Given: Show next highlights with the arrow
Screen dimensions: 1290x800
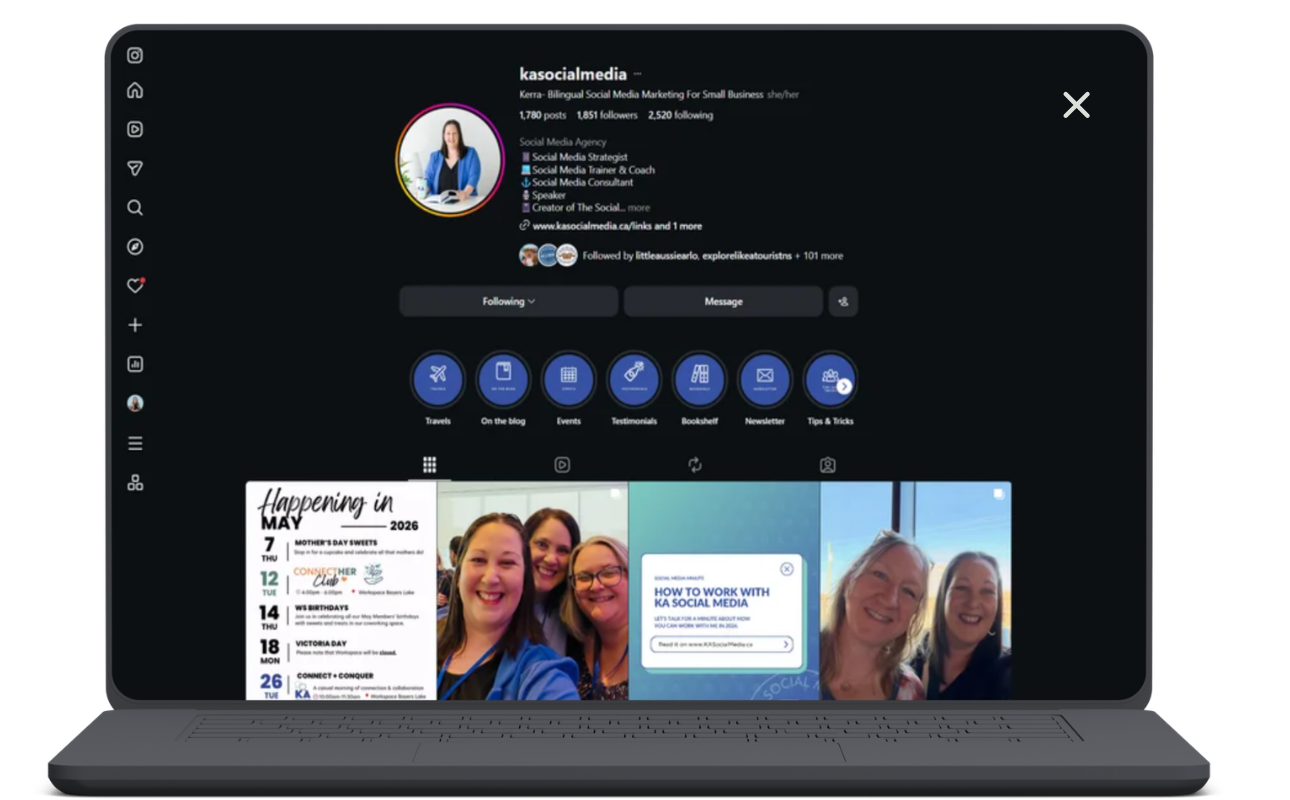Looking at the screenshot, I should pyautogui.click(x=844, y=386).
